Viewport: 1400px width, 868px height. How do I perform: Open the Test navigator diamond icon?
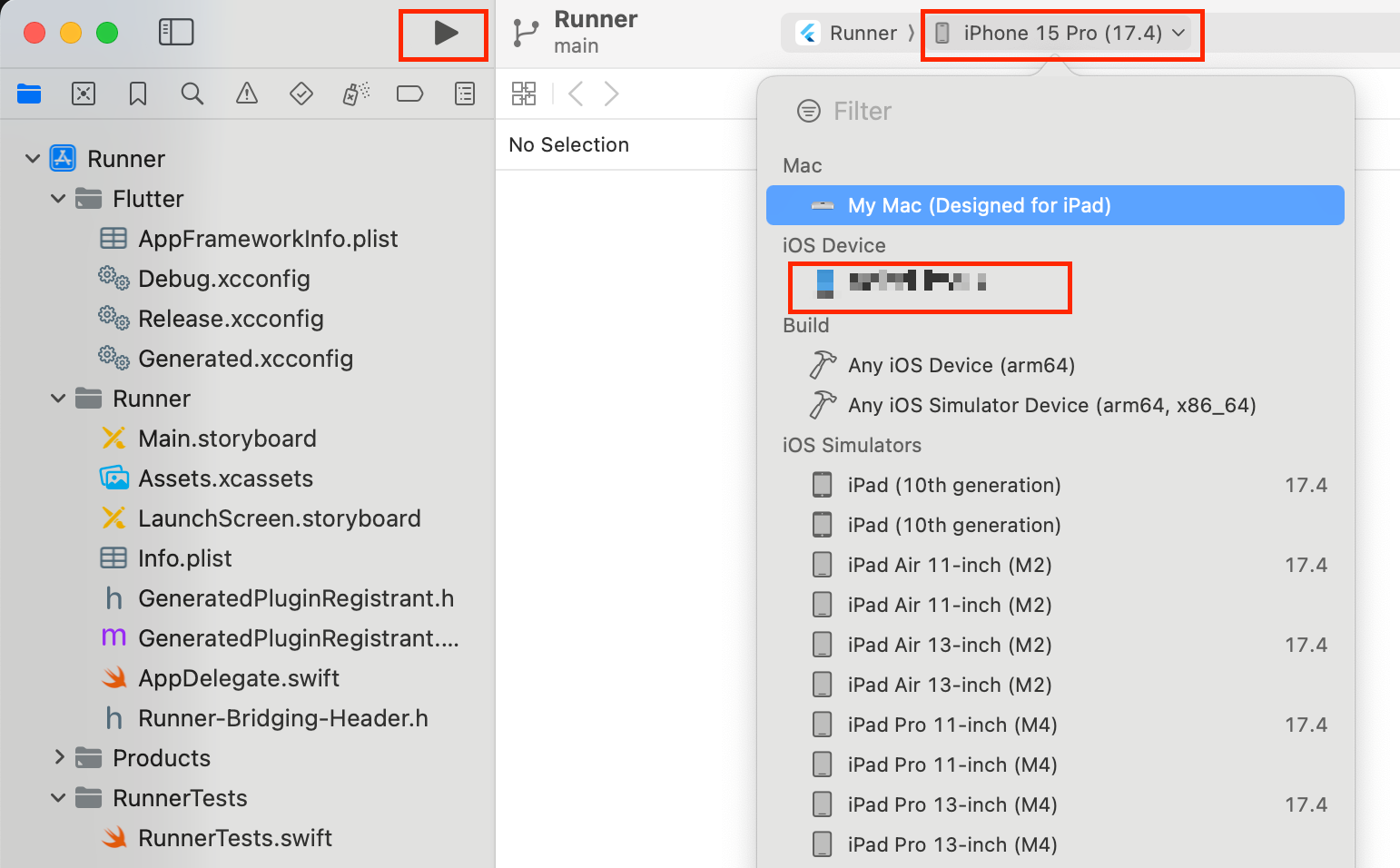point(301,94)
